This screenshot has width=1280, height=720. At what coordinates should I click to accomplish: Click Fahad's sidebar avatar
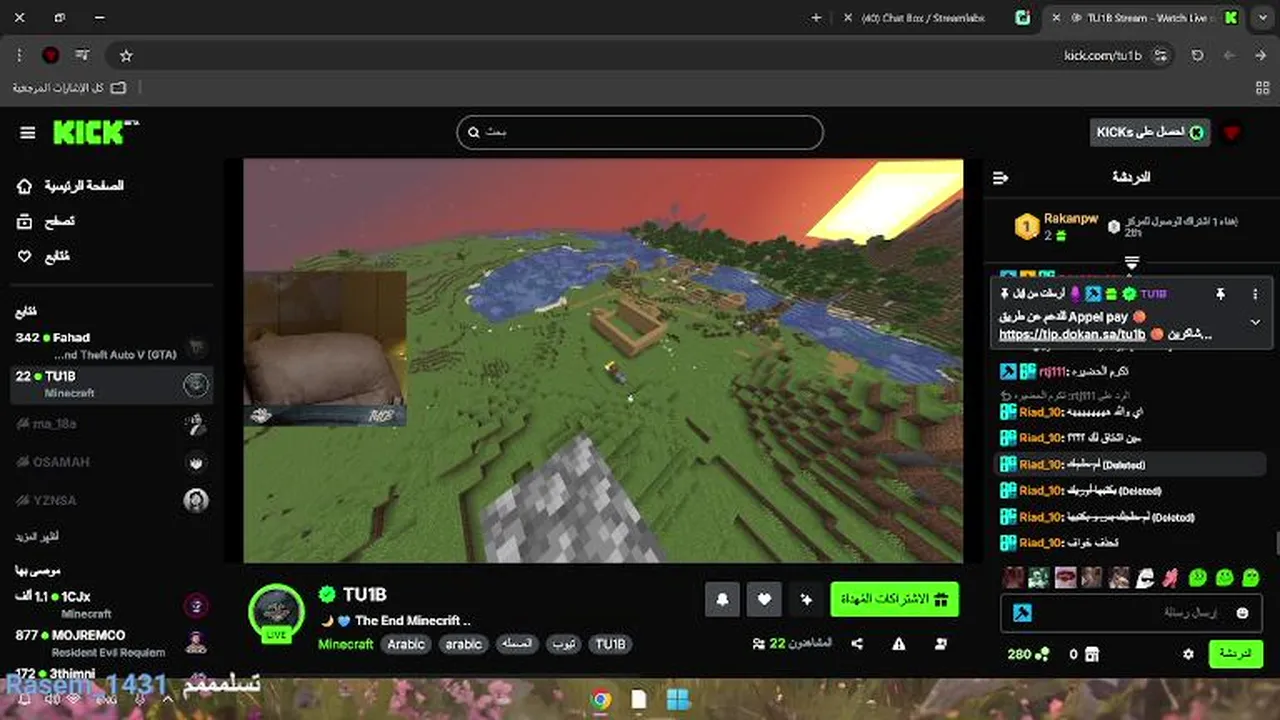197,346
